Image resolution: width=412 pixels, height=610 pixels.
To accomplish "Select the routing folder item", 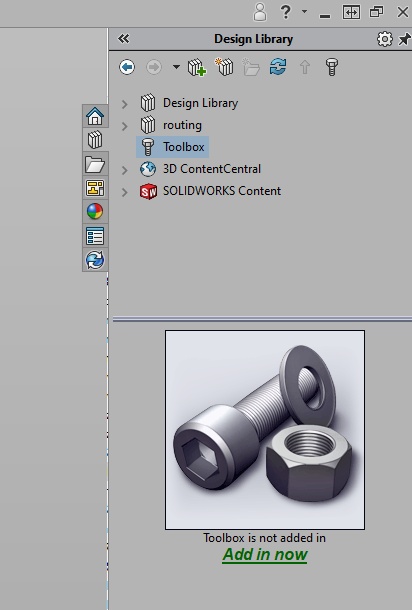I will (171, 125).
